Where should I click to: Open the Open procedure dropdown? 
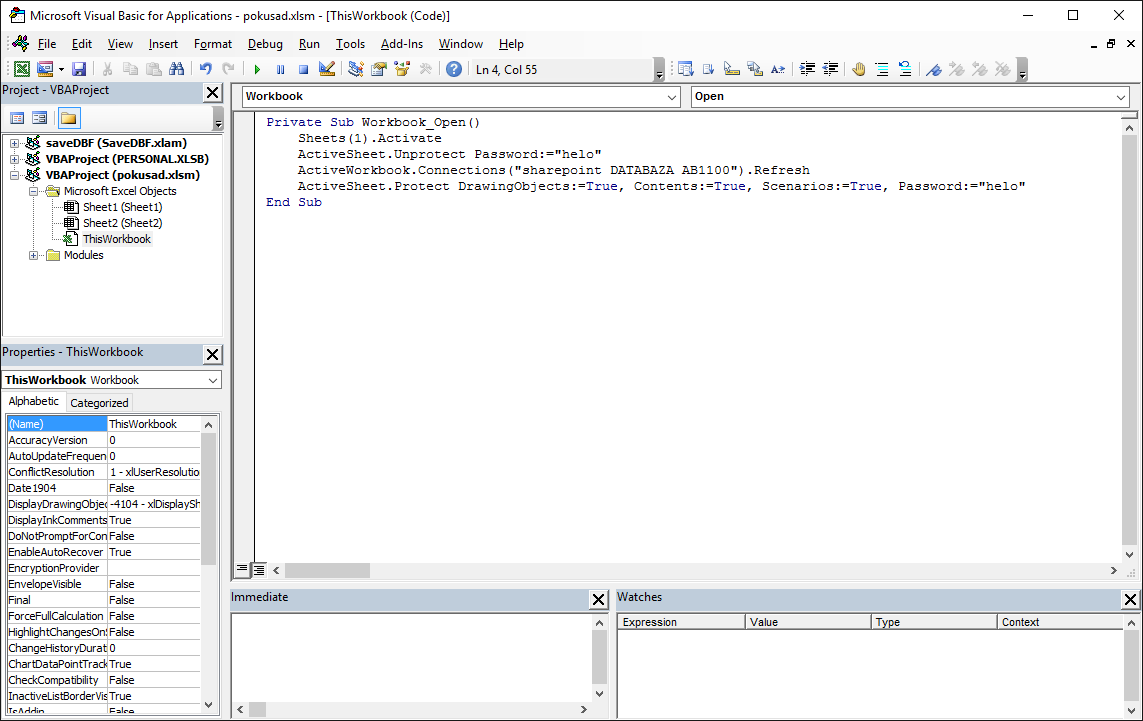[x=1121, y=97]
